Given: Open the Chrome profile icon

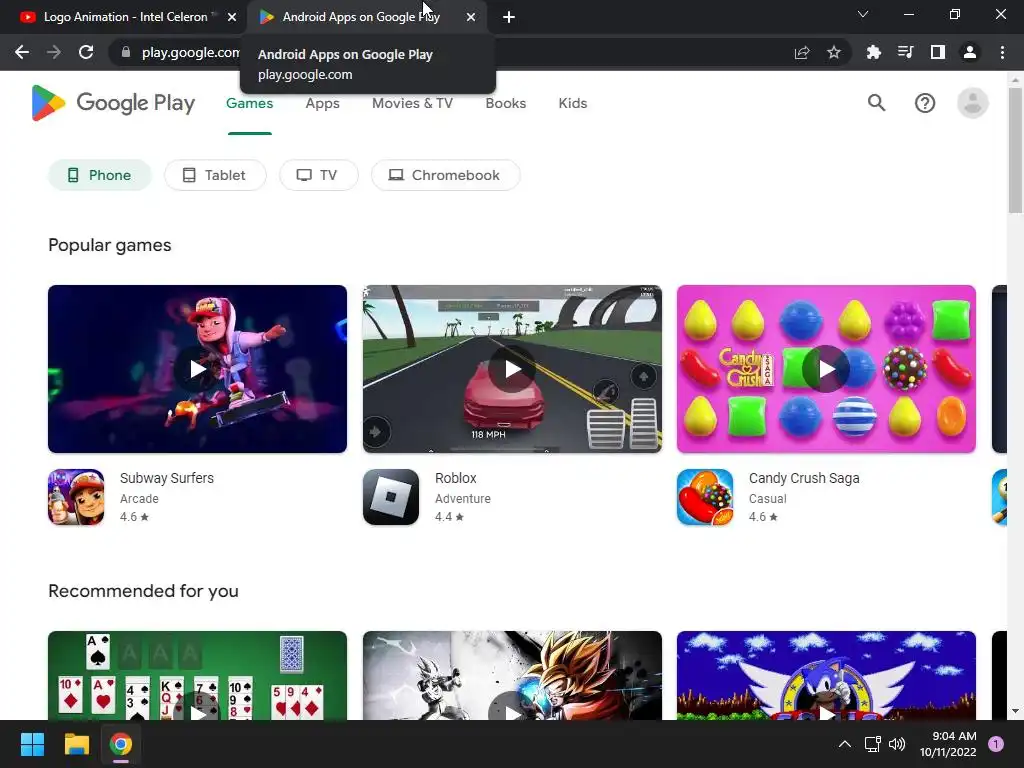Looking at the screenshot, I should [x=970, y=52].
